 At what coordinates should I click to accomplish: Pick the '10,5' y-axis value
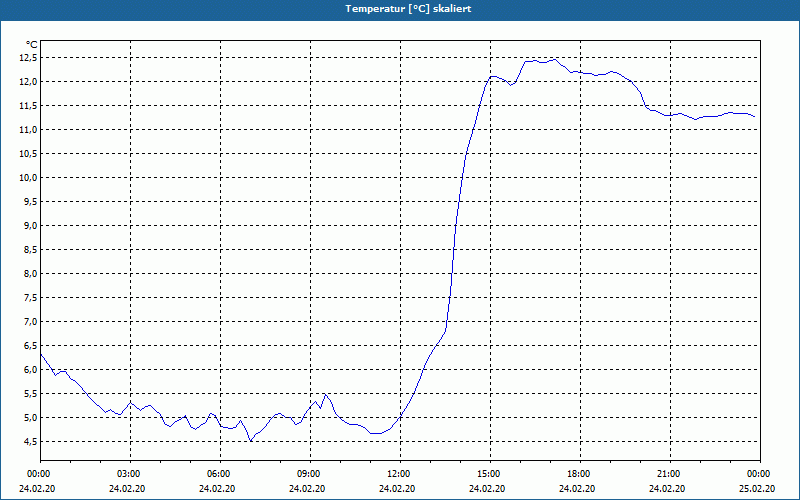[x=28, y=154]
